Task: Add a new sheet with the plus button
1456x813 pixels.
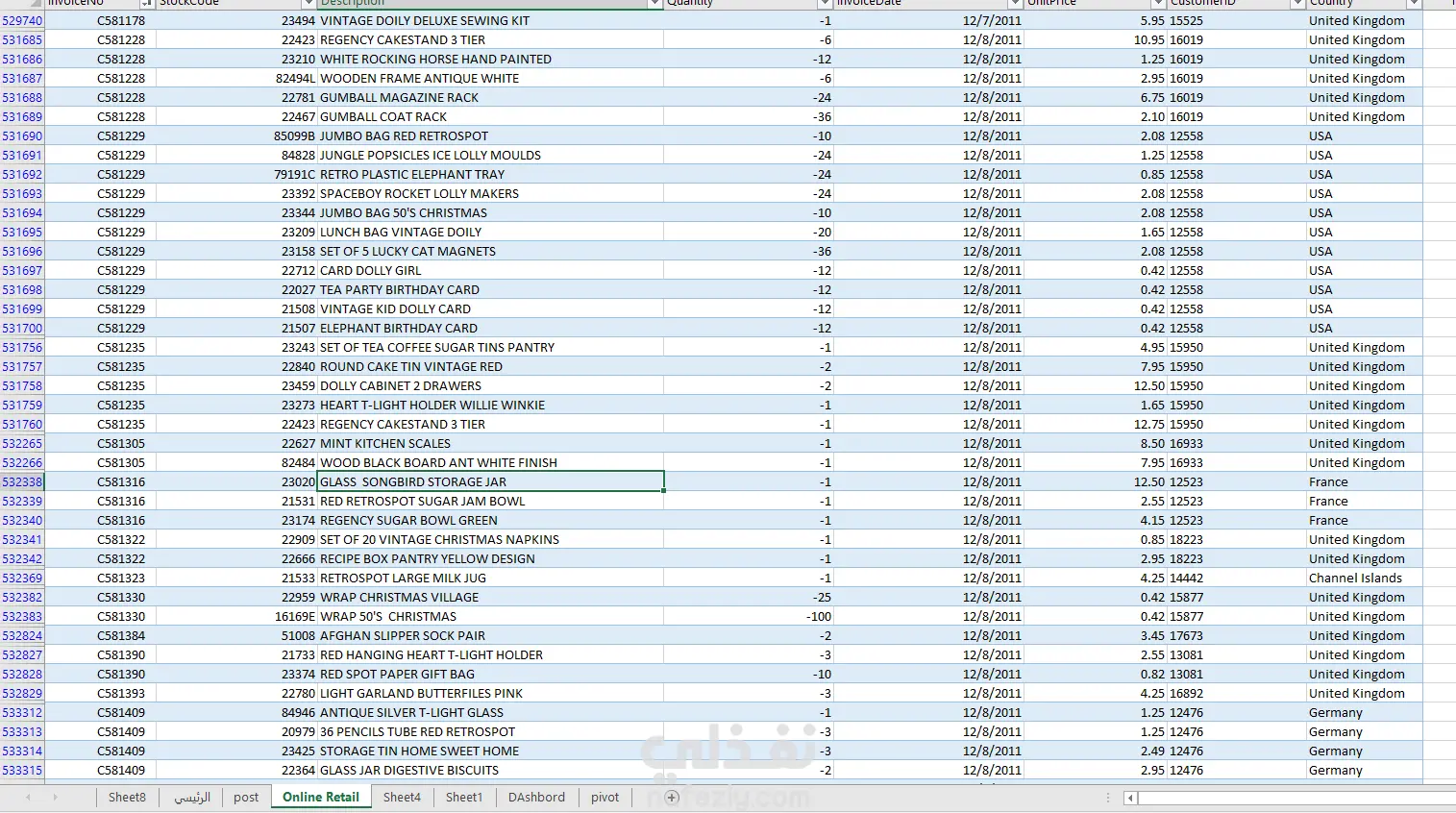Action: tap(672, 798)
